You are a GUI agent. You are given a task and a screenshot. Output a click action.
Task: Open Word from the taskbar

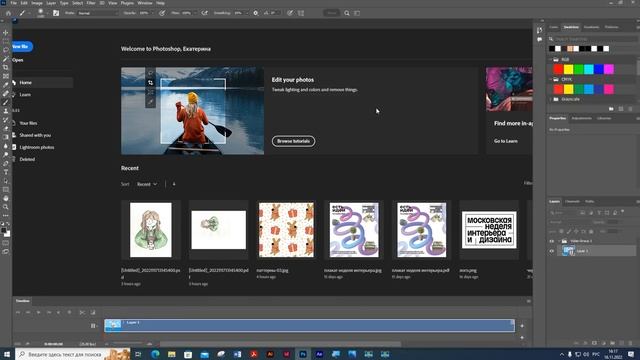pyautogui.click(x=237, y=354)
